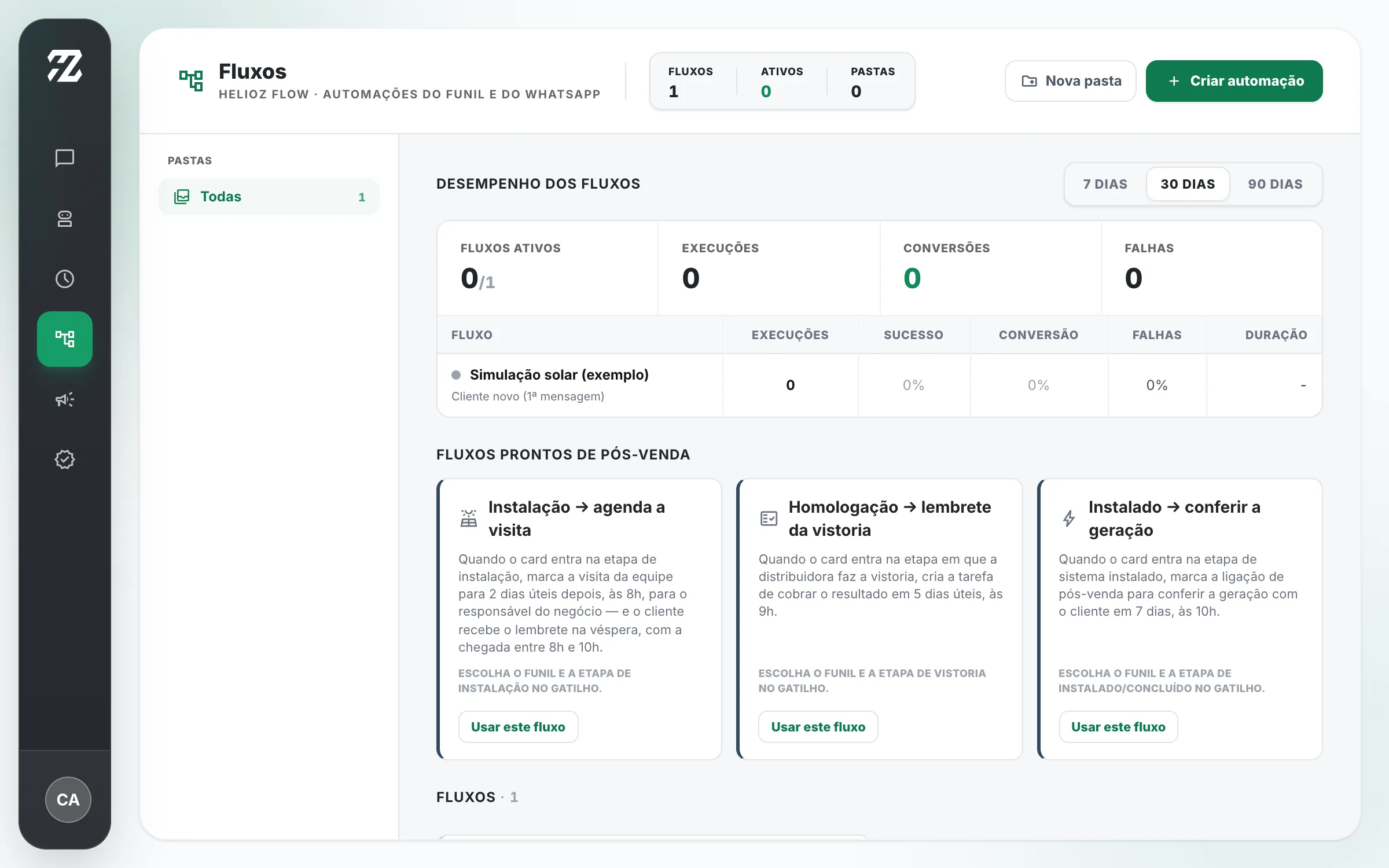Click the FLUXOS ATIVOS 0/1 stat
The height and width of the screenshot is (868, 1389).
pyautogui.click(x=547, y=268)
